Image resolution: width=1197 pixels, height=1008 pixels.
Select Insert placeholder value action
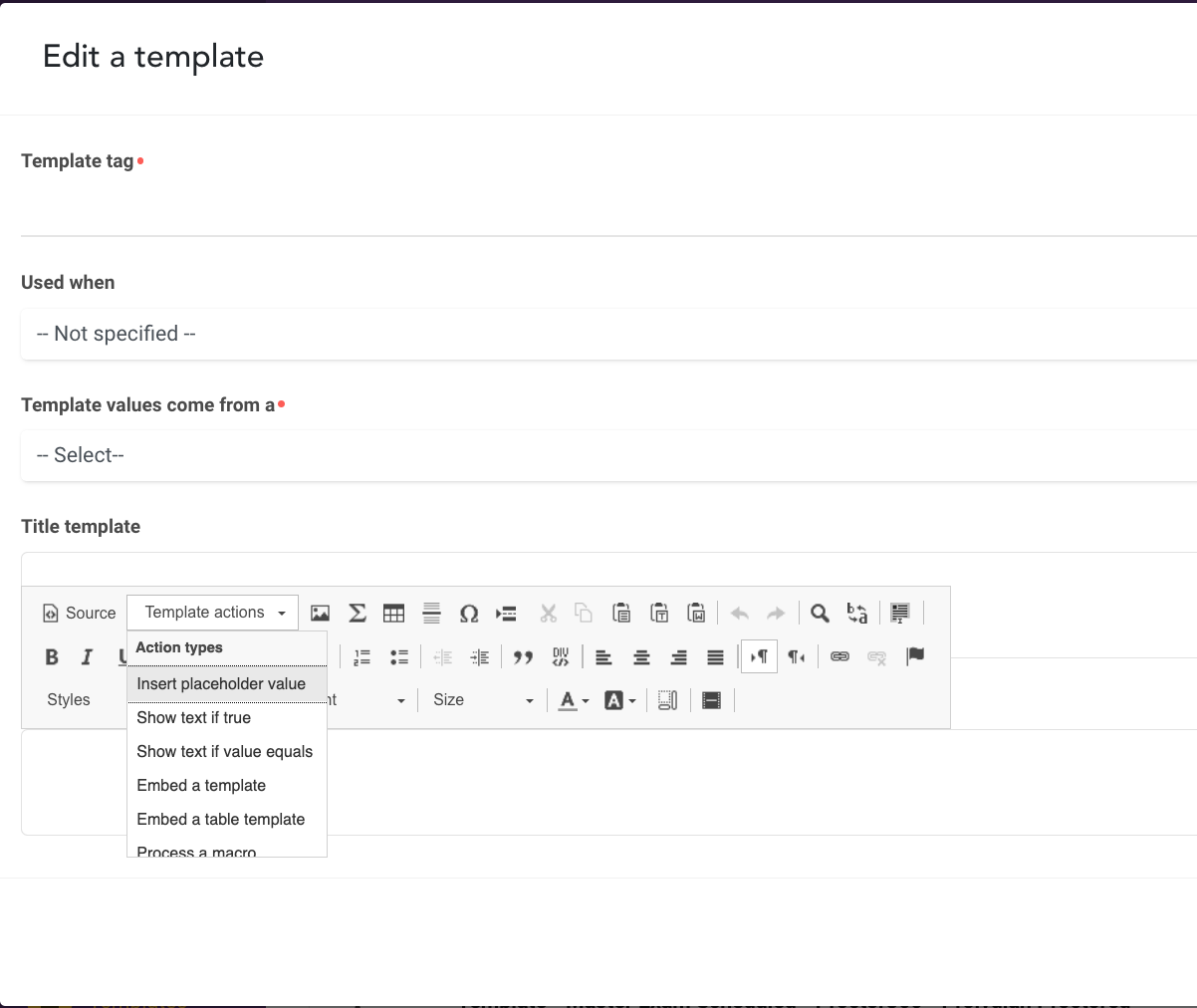(227, 683)
